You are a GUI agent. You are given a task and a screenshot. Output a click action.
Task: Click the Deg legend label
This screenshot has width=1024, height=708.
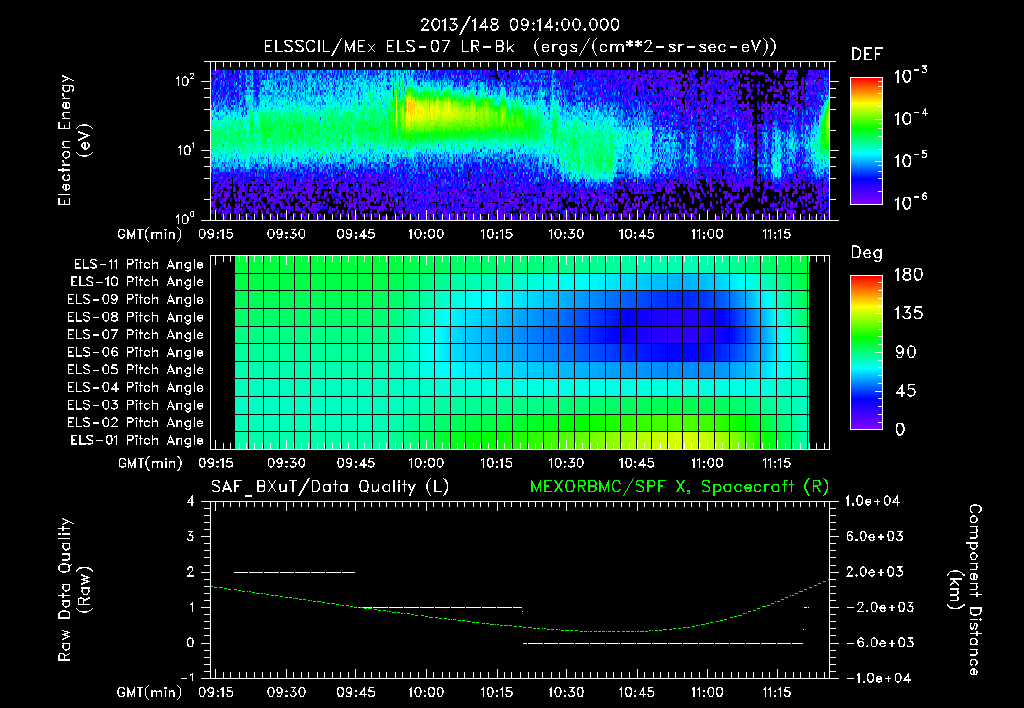867,253
